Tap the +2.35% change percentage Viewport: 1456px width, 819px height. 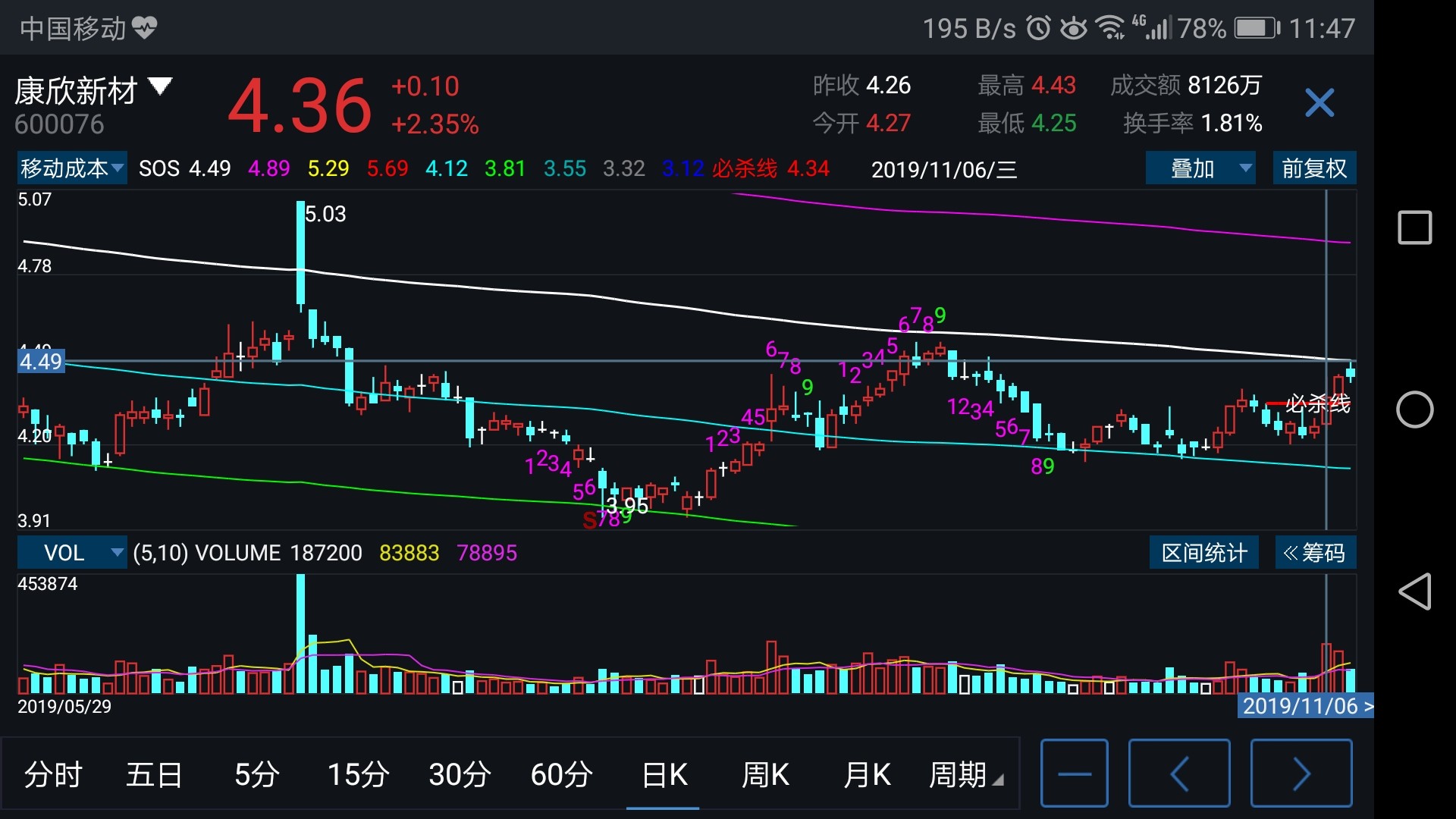[x=435, y=124]
